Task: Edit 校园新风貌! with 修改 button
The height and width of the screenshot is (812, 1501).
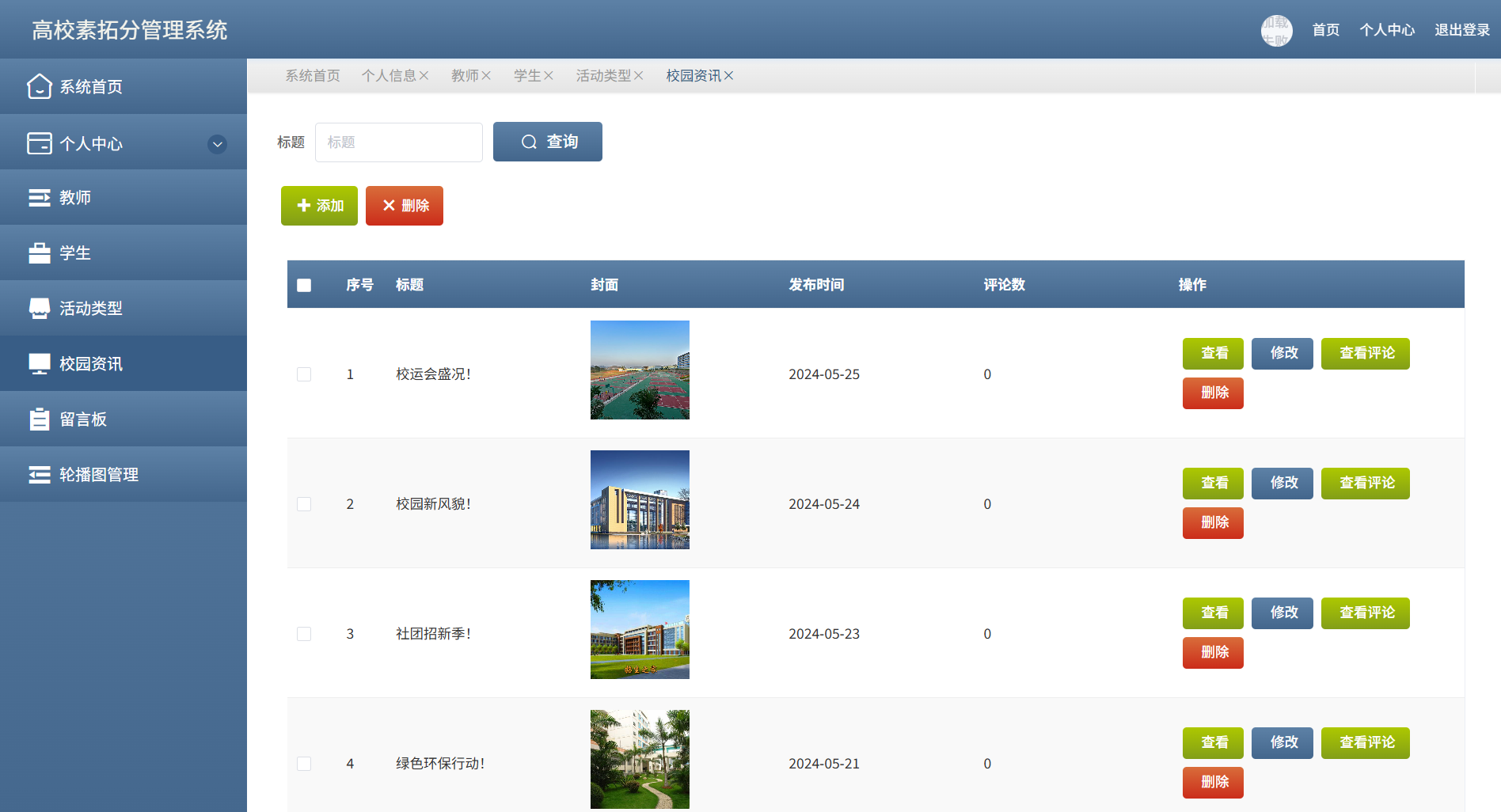Action: [x=1282, y=484]
